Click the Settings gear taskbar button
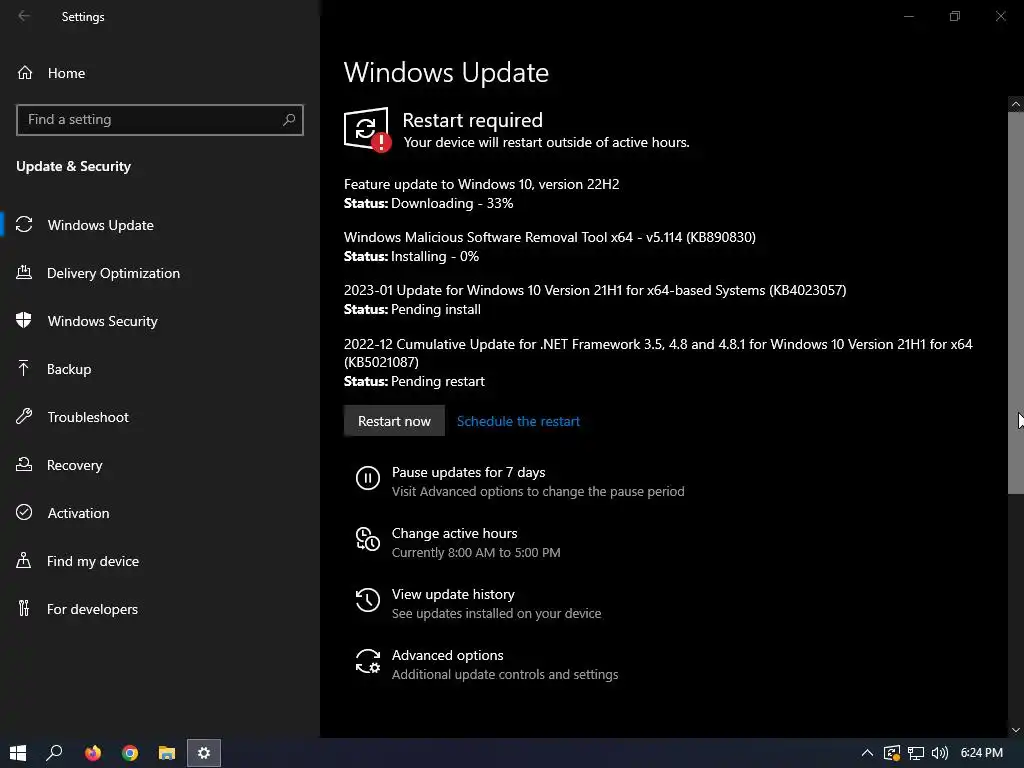Image resolution: width=1024 pixels, height=768 pixels. 204,753
